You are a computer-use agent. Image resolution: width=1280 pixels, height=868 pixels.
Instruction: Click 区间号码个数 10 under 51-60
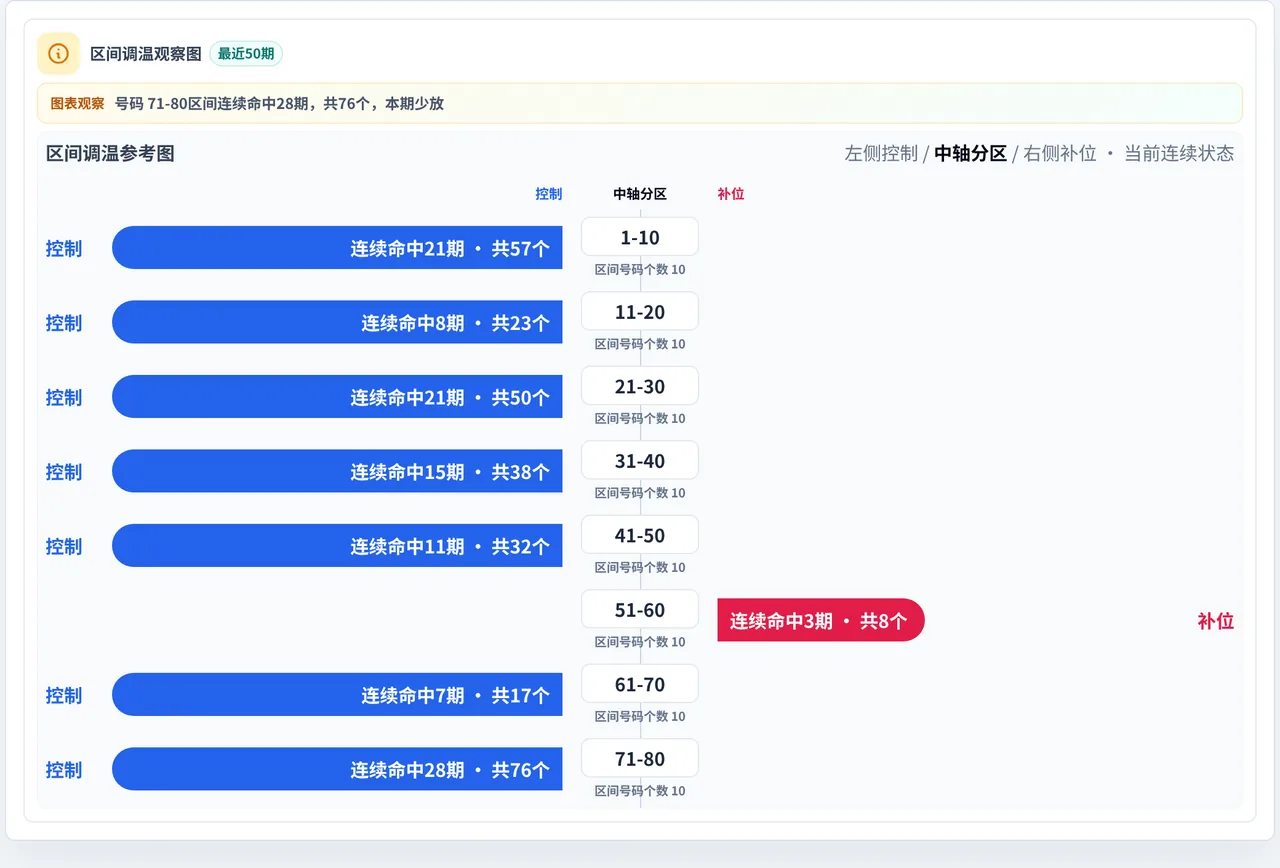tap(640, 642)
